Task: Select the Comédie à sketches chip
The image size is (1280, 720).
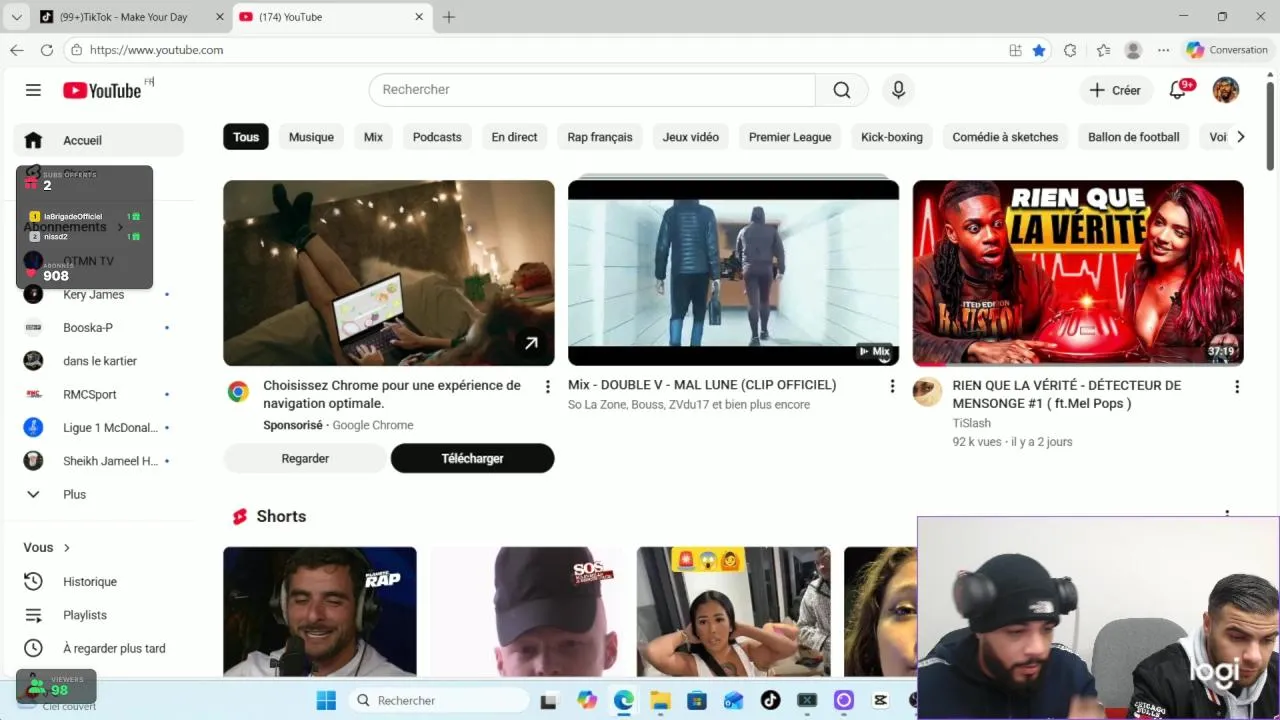Action: 1005,137
